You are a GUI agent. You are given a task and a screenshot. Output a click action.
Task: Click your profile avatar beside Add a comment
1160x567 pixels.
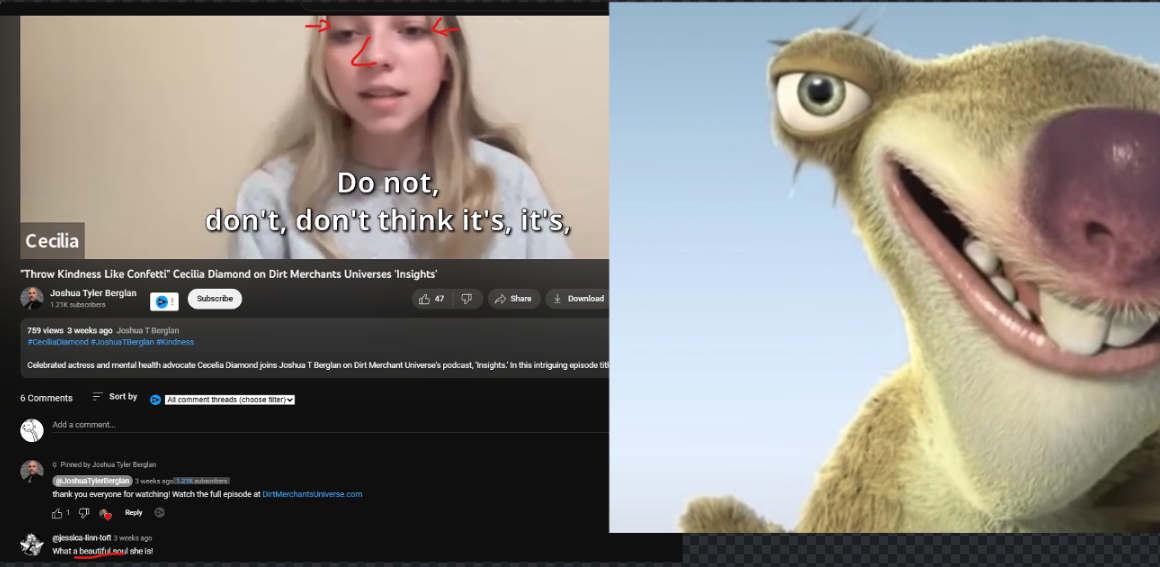tap(32, 430)
